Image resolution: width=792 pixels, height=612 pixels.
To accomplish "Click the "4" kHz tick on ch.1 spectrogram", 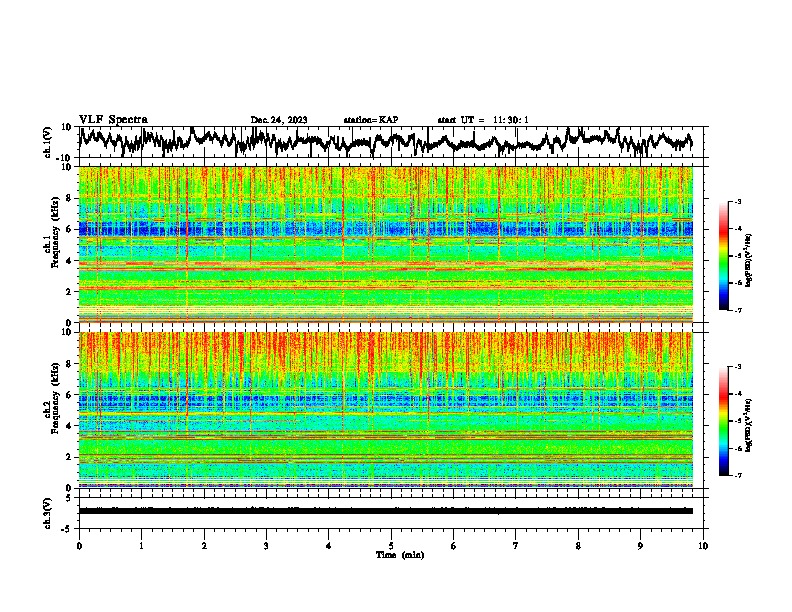I will pyautogui.click(x=70, y=261).
